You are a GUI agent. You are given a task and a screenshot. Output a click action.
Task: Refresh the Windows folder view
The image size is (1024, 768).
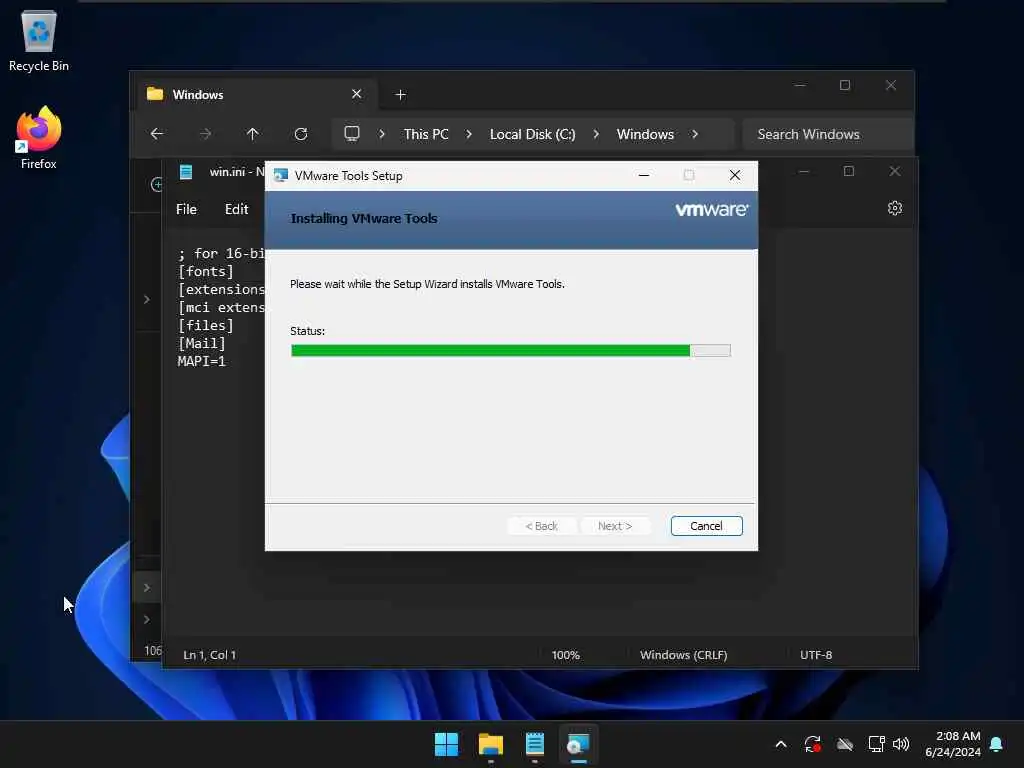click(x=301, y=134)
